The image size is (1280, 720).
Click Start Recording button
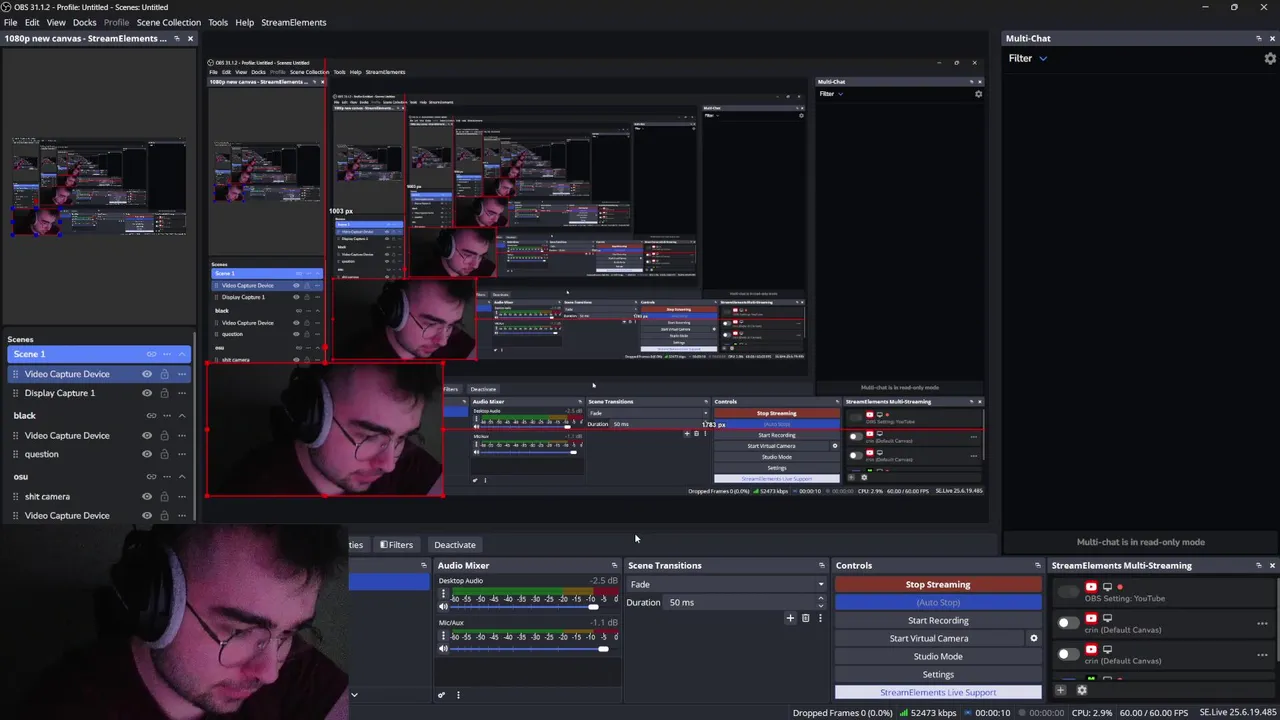(x=938, y=620)
